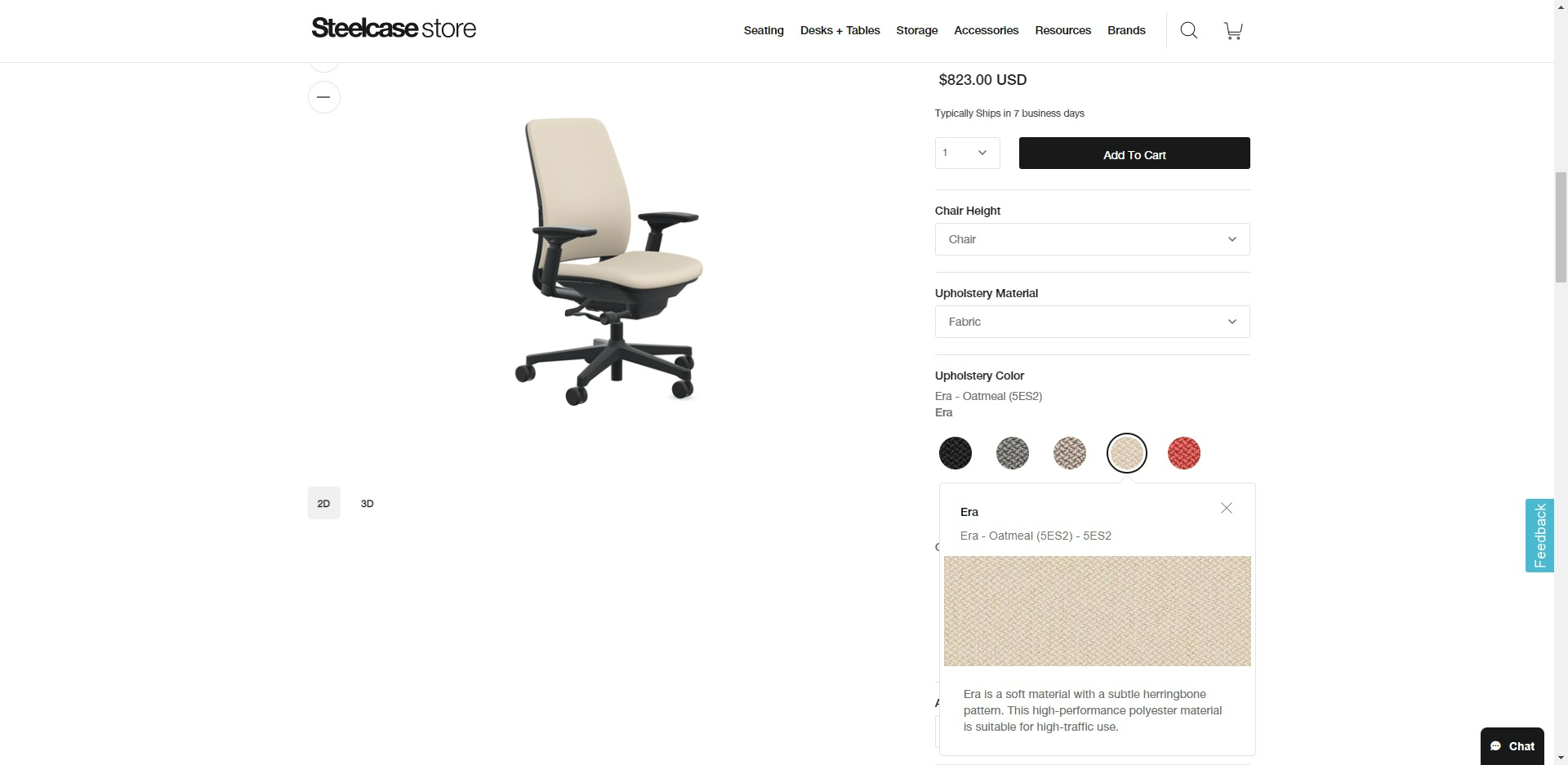Open the Feedback side tab
Image resolution: width=1568 pixels, height=765 pixels.
click(1539, 536)
